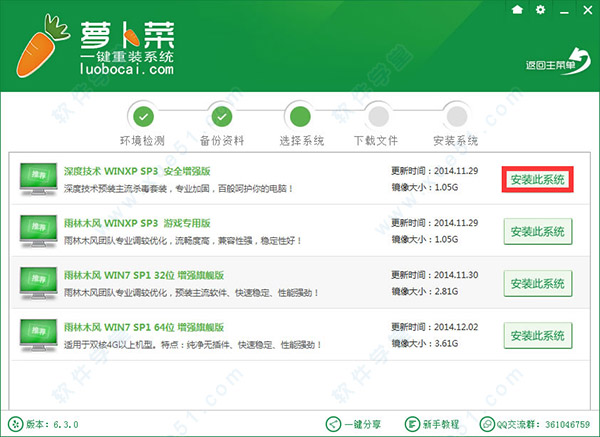Click the 下载文件 step grey circle
Screen dimensions: 600x437
coord(378,116)
